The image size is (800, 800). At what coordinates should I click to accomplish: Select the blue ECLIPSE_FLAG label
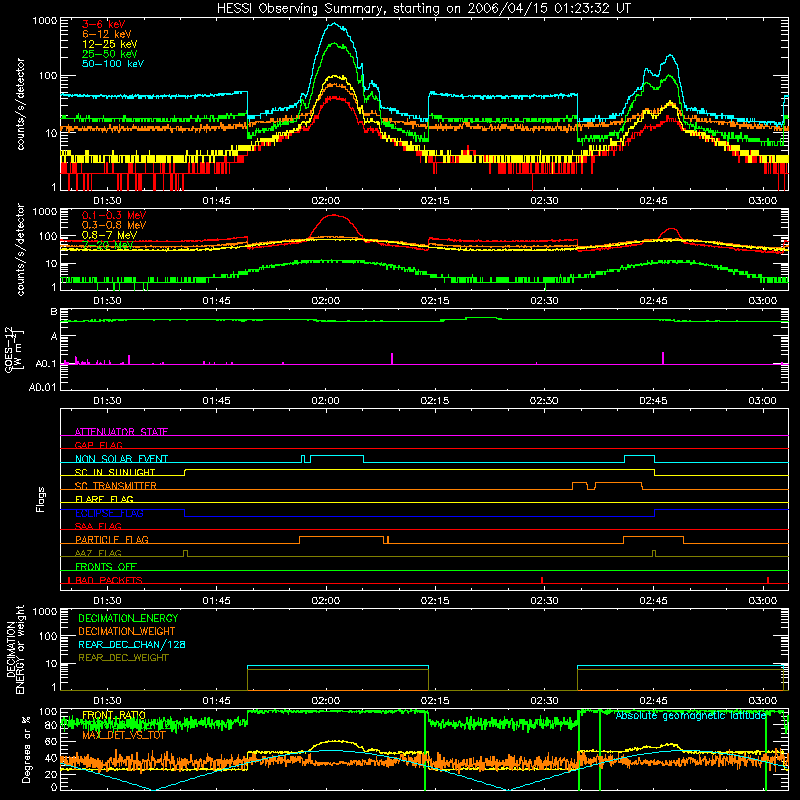[109, 513]
